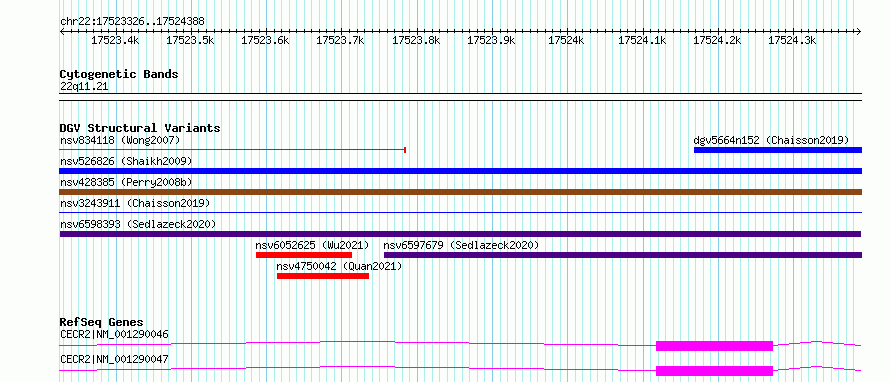Click the purple nsv6598393 variant bar
Image resolution: width=890 pixels, height=382 pixels.
tap(461, 234)
